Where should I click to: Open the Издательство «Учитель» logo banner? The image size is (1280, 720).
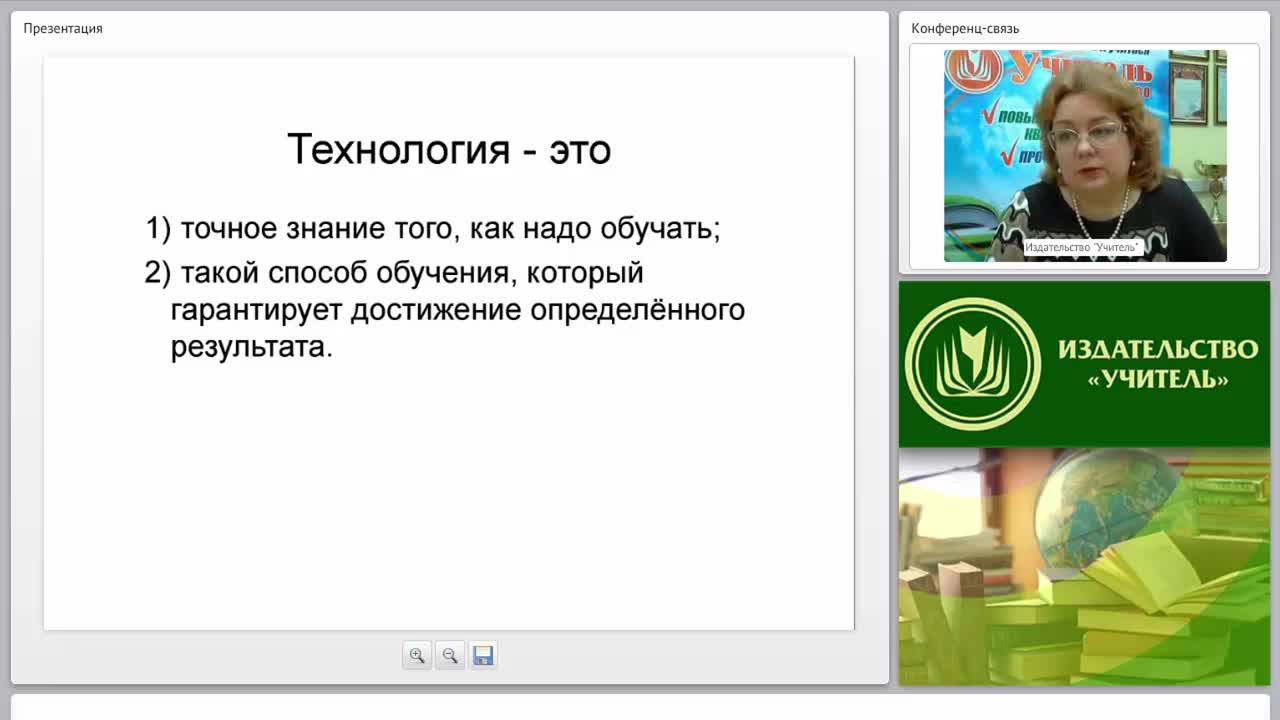pos(1084,364)
